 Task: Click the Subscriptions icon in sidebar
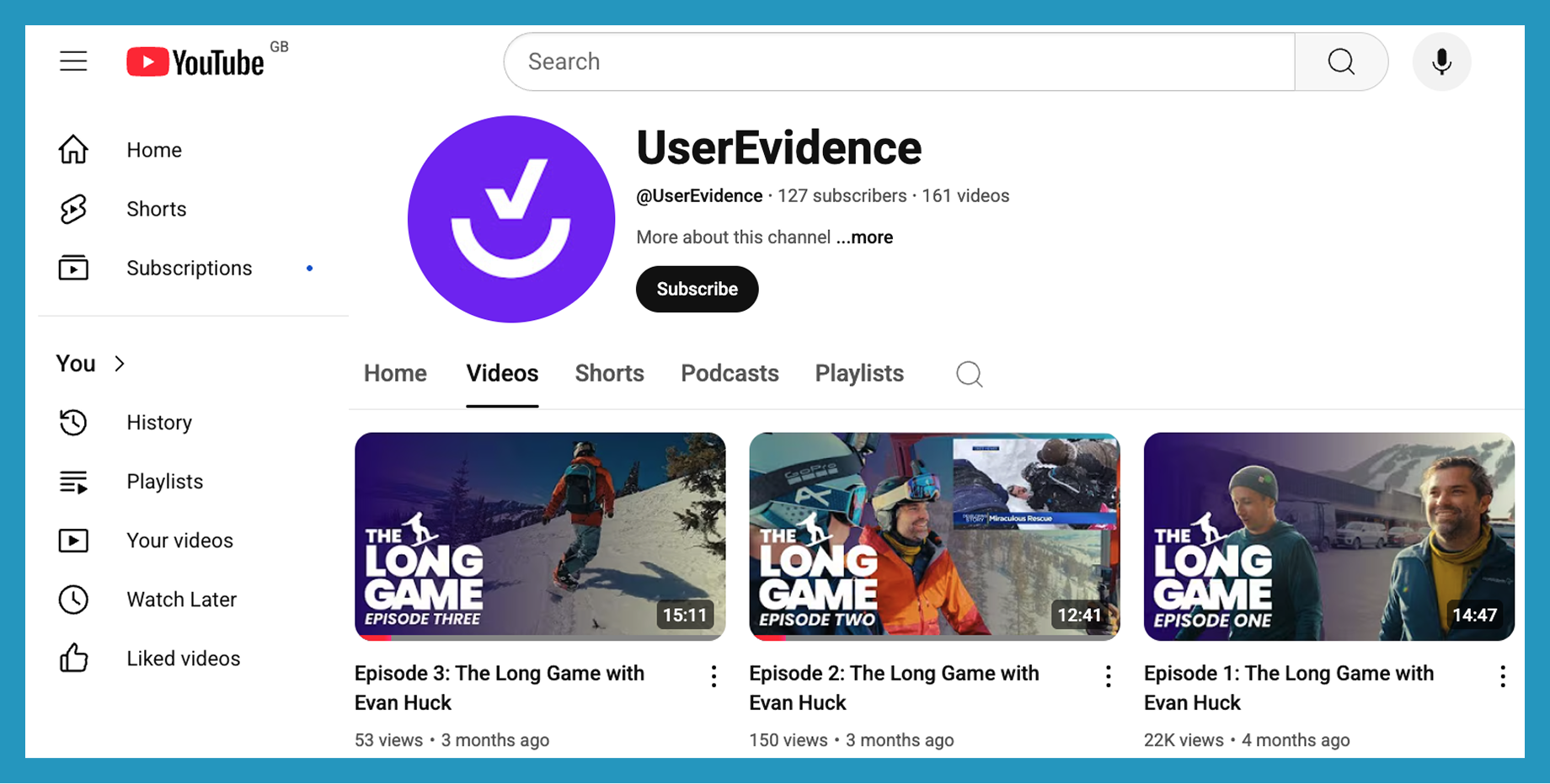73,268
